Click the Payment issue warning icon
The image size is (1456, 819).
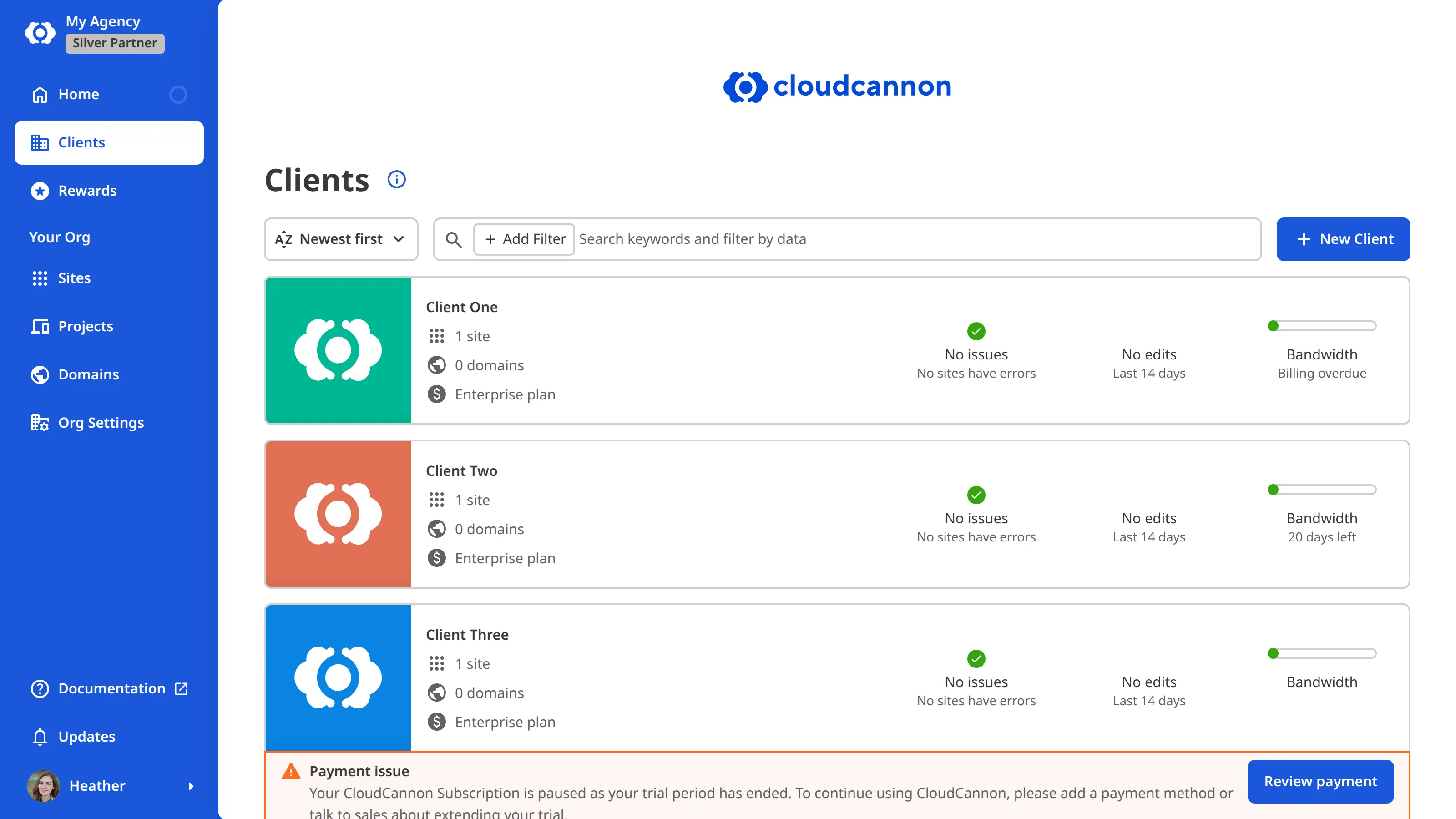(x=291, y=771)
